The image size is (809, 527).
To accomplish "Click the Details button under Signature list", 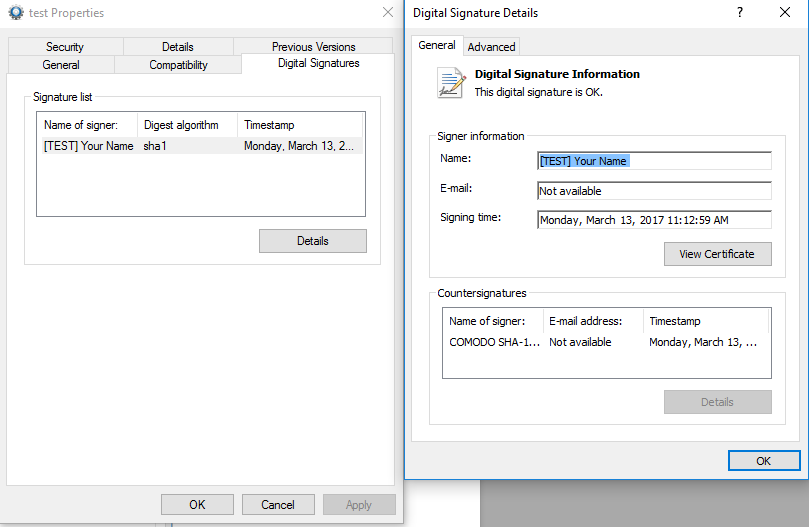I will click(313, 241).
